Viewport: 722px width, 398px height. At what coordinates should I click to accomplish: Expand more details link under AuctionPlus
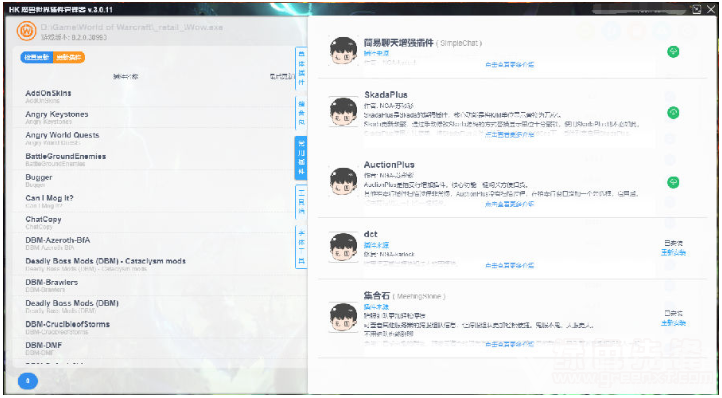click(509, 204)
